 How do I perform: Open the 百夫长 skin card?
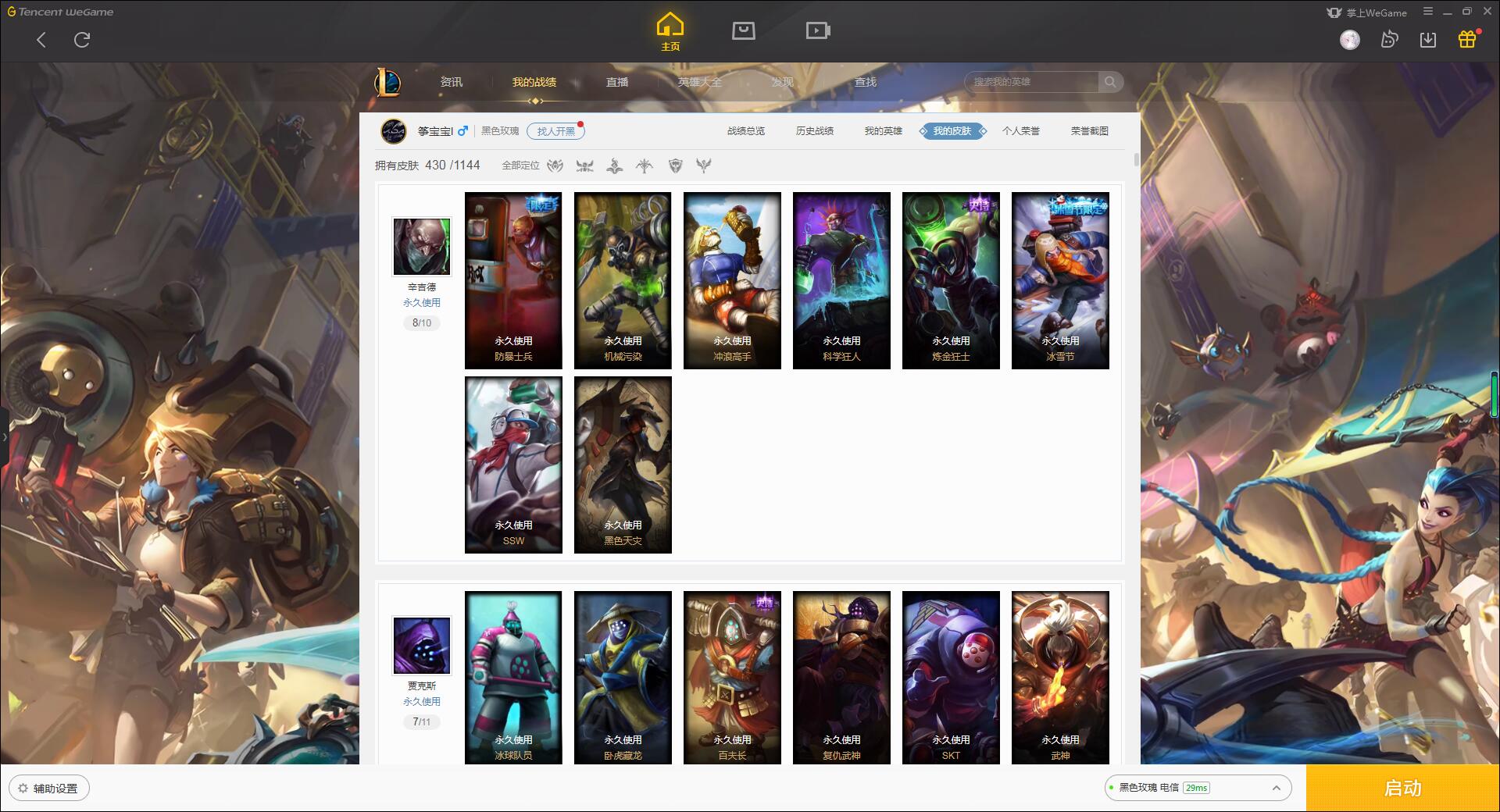click(x=732, y=678)
